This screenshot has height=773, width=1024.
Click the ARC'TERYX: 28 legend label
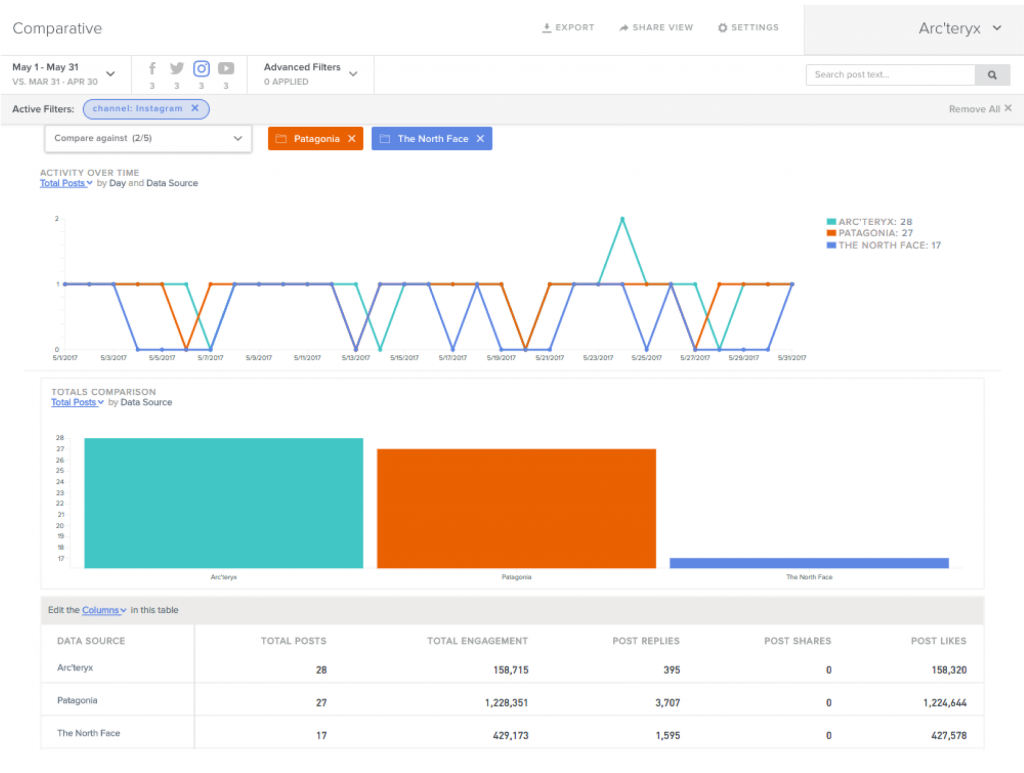pos(875,222)
